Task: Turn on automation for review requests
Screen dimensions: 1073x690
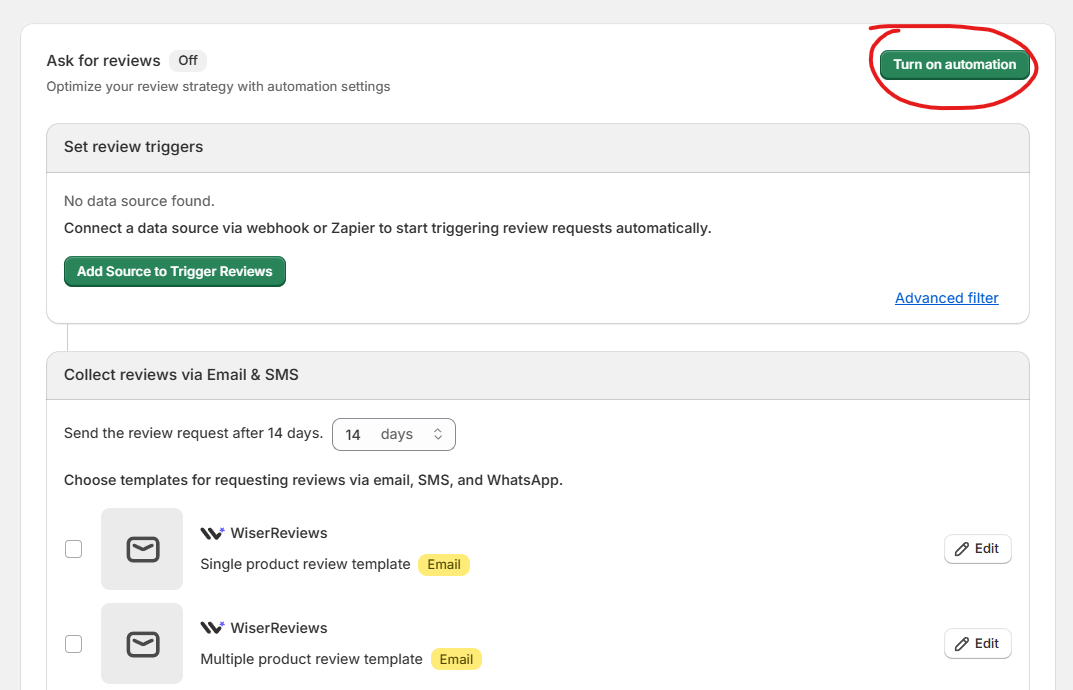Action: (x=952, y=64)
